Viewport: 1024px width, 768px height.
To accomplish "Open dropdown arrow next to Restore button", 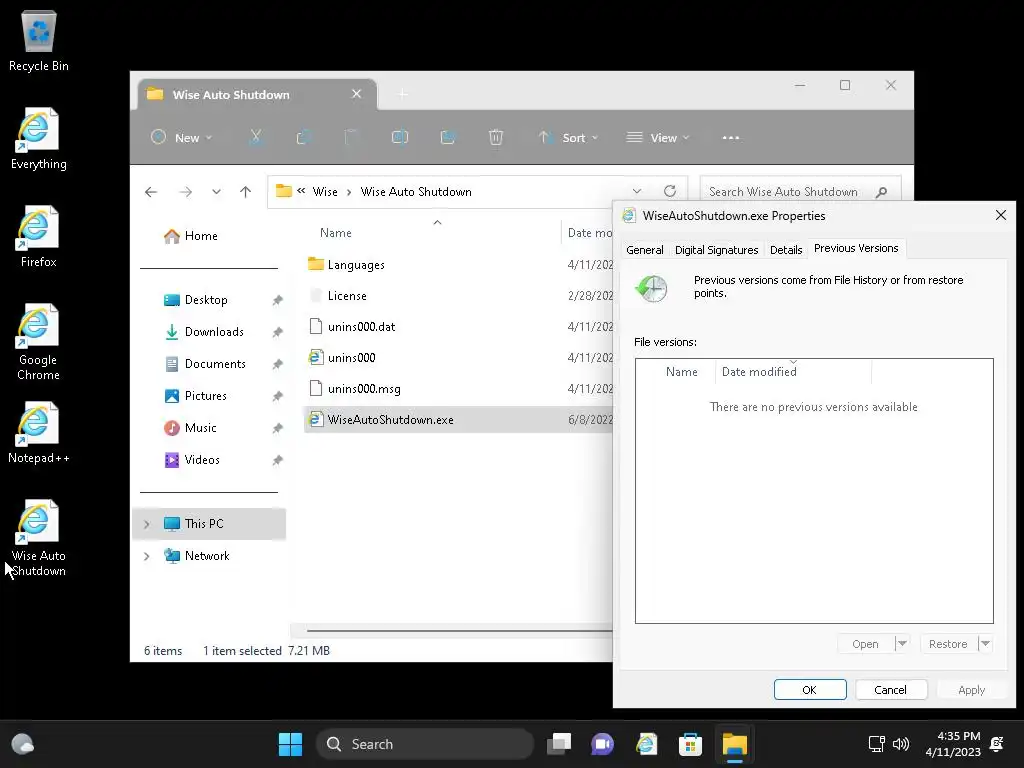I will point(985,644).
